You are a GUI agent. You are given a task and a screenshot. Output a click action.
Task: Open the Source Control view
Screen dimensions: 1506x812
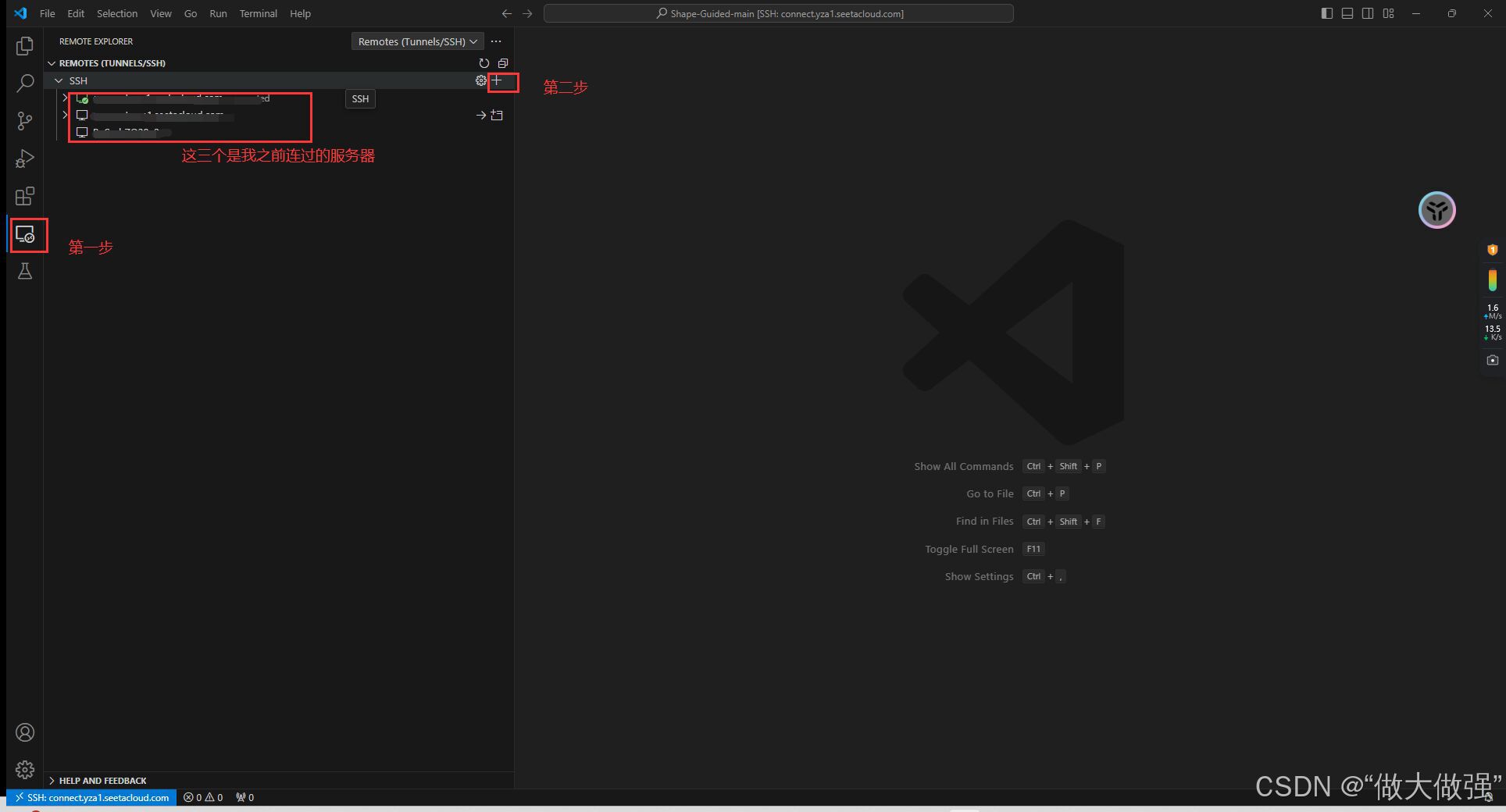pos(25,121)
